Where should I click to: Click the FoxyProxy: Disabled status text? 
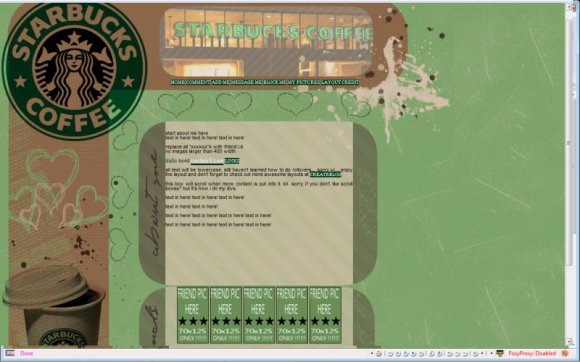pos(532,354)
